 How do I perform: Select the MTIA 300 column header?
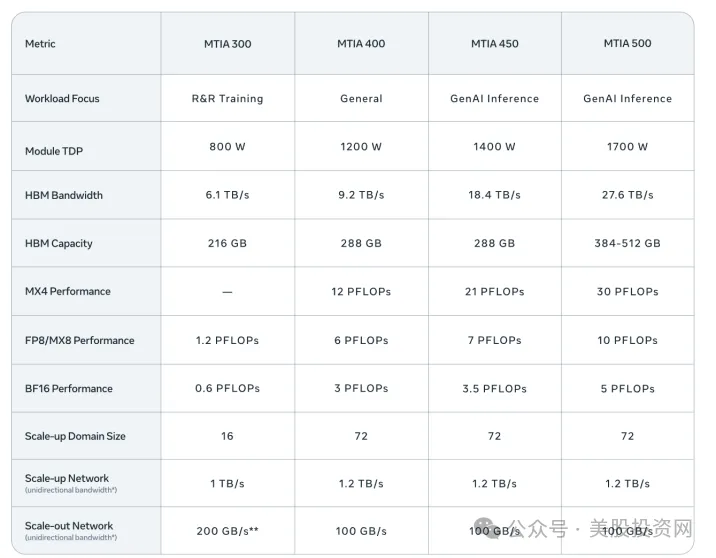click(x=227, y=44)
